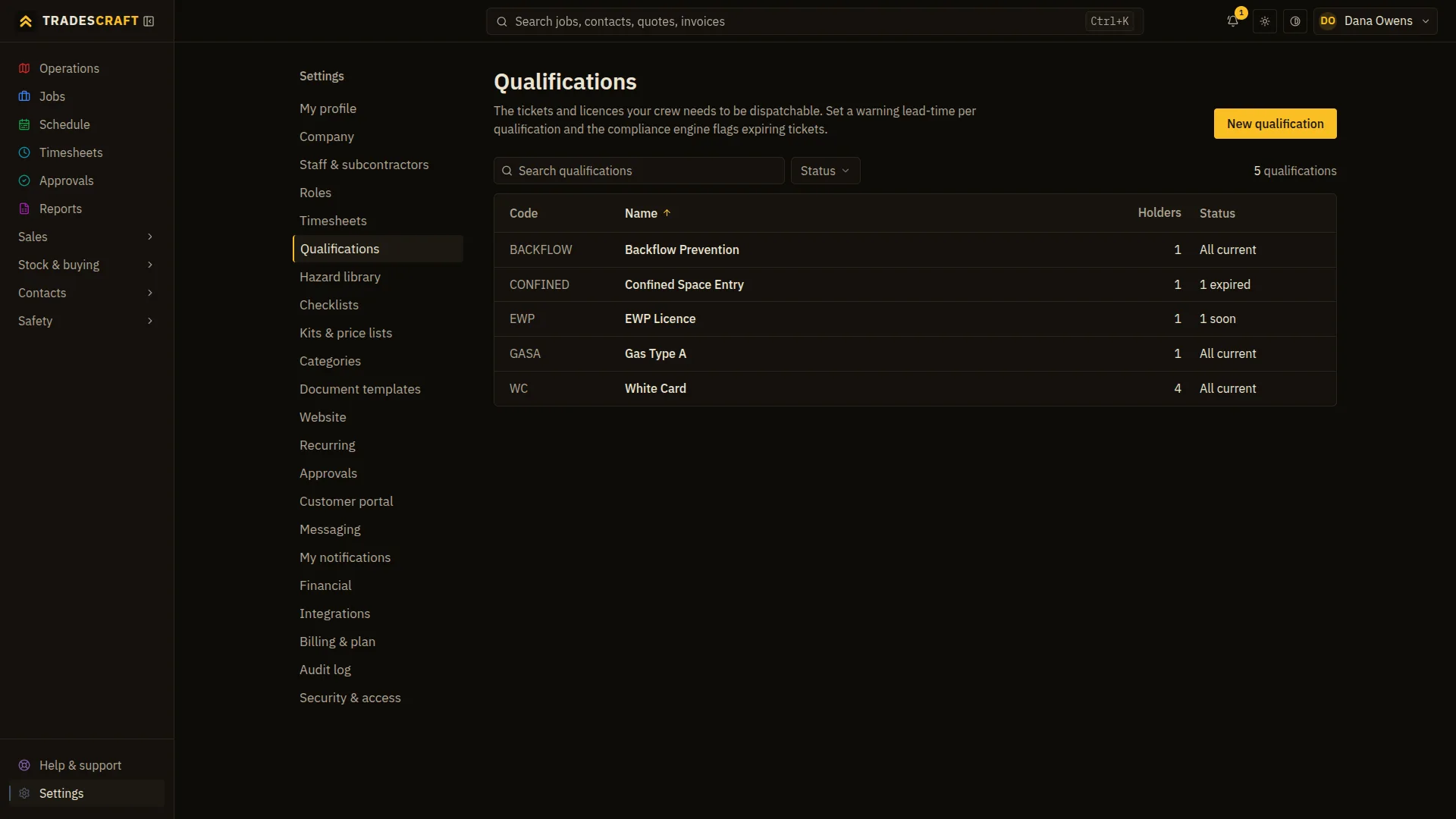Focus the Search qualifications field
Screen dimensions: 1456x819
pyautogui.click(x=639, y=171)
